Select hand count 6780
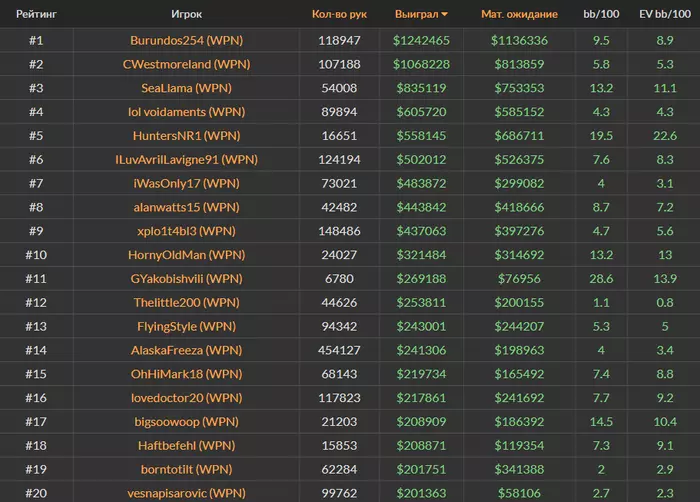This screenshot has height=502, width=700. [339, 279]
